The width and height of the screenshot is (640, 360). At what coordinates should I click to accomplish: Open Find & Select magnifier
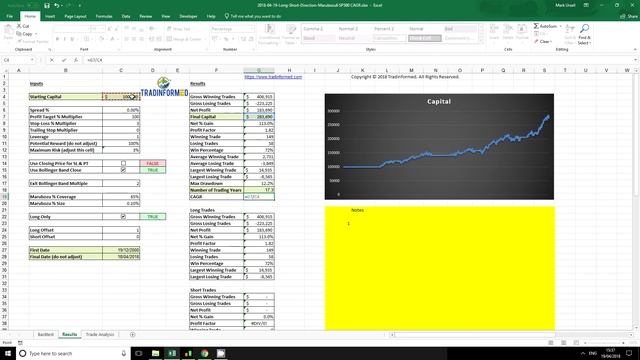pyautogui.click(x=584, y=34)
